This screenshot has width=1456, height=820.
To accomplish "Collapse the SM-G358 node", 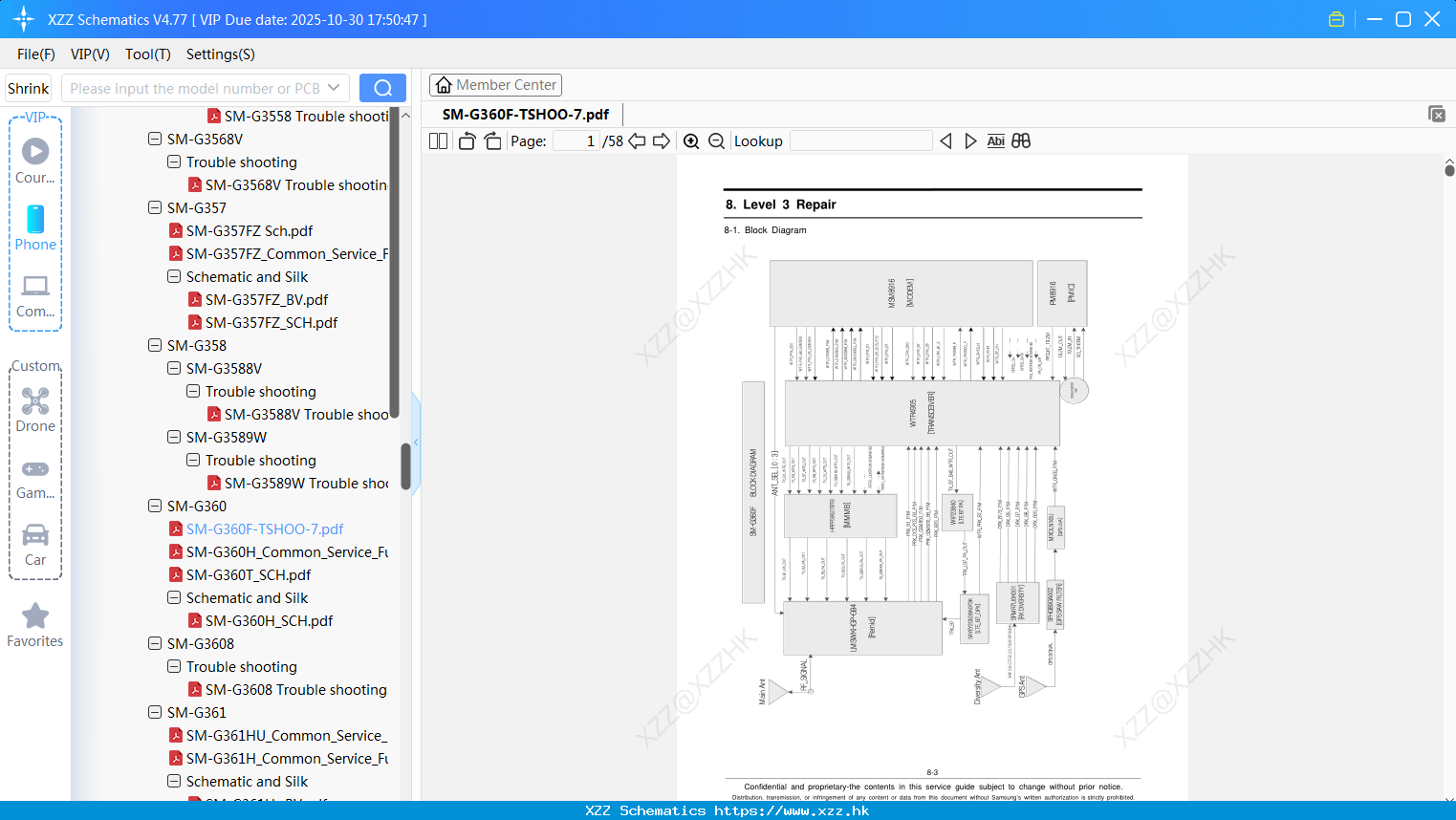I will 155,345.
